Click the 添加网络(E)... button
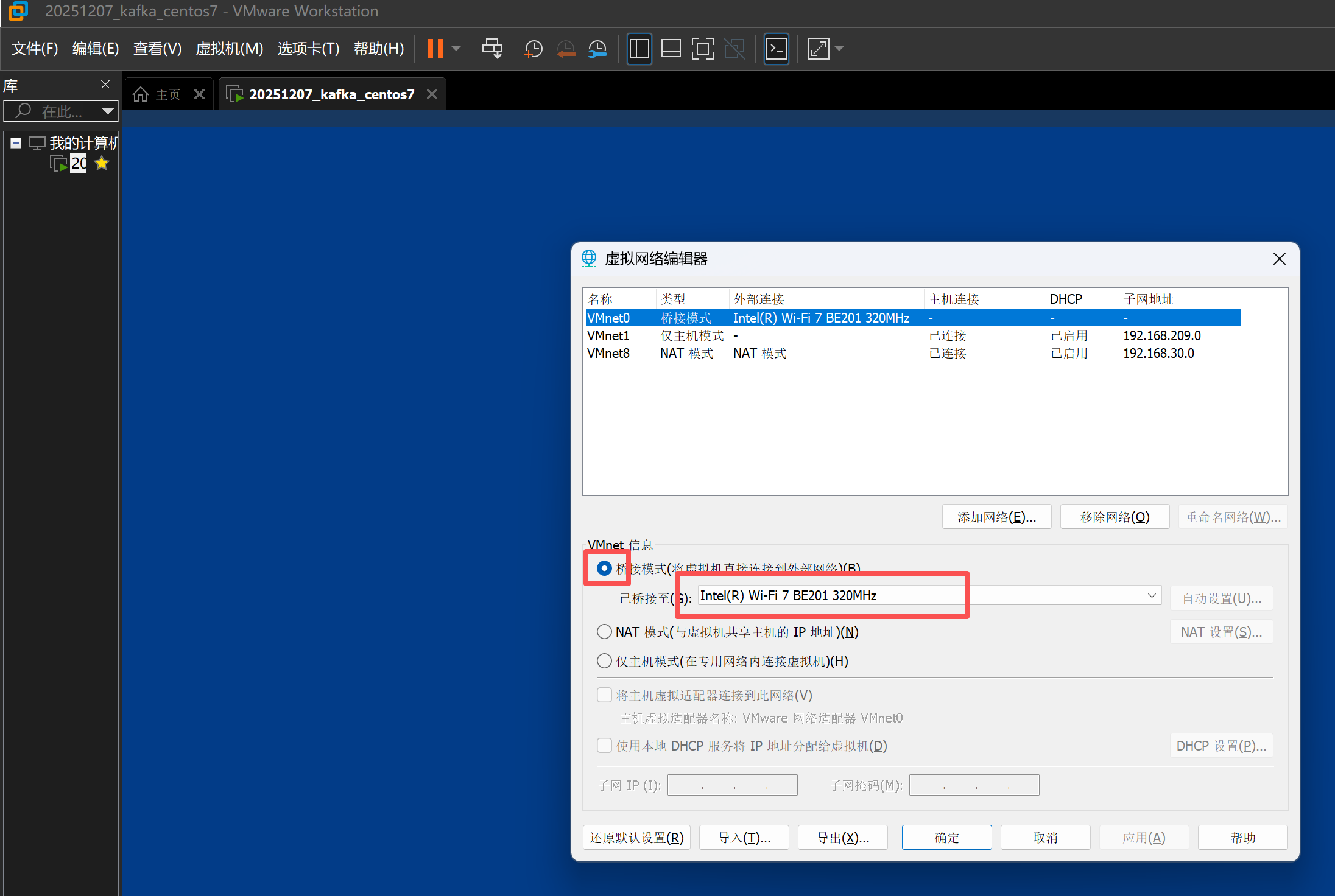This screenshot has width=1335, height=896. point(996,517)
